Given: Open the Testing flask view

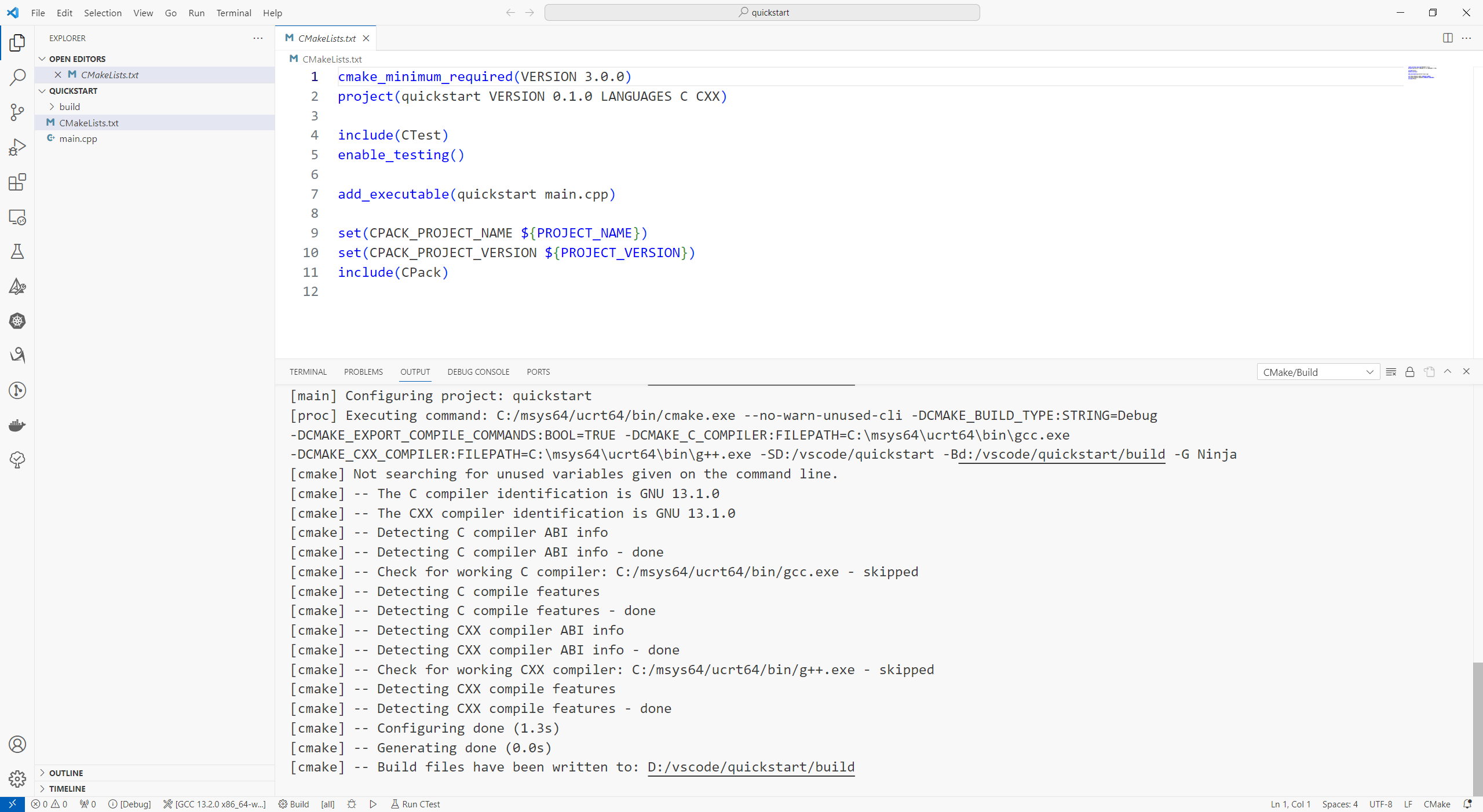Looking at the screenshot, I should [x=17, y=251].
